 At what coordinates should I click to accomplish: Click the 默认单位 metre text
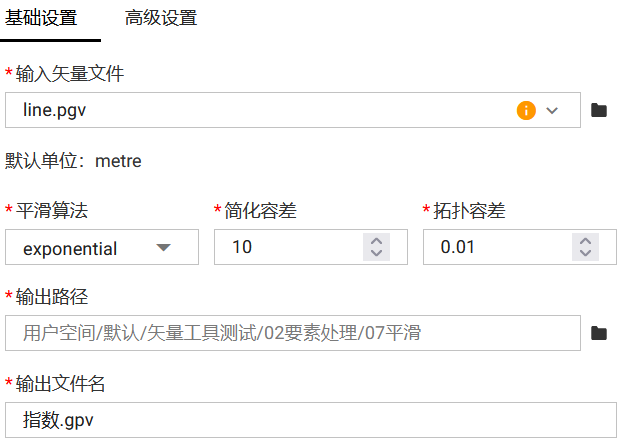point(74,161)
